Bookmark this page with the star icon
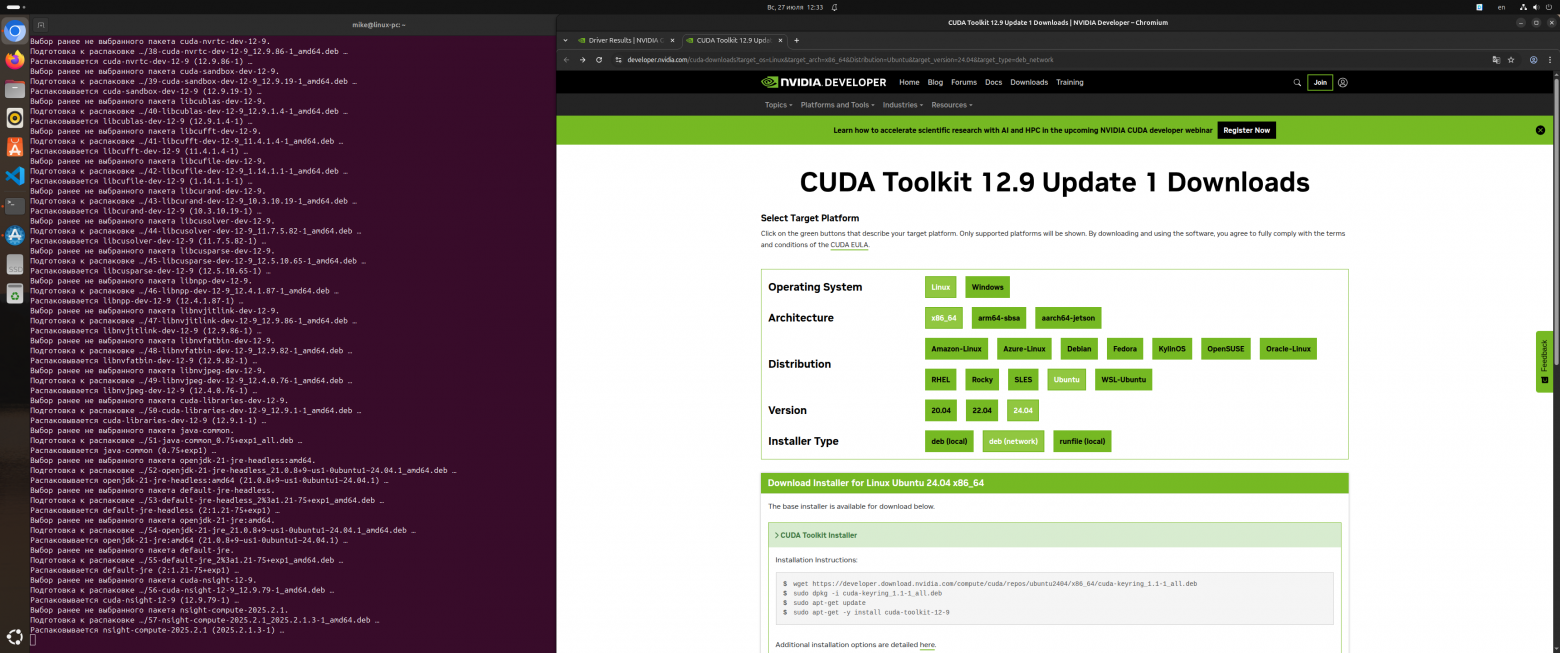The height and width of the screenshot is (653, 1560). pos(1513,60)
